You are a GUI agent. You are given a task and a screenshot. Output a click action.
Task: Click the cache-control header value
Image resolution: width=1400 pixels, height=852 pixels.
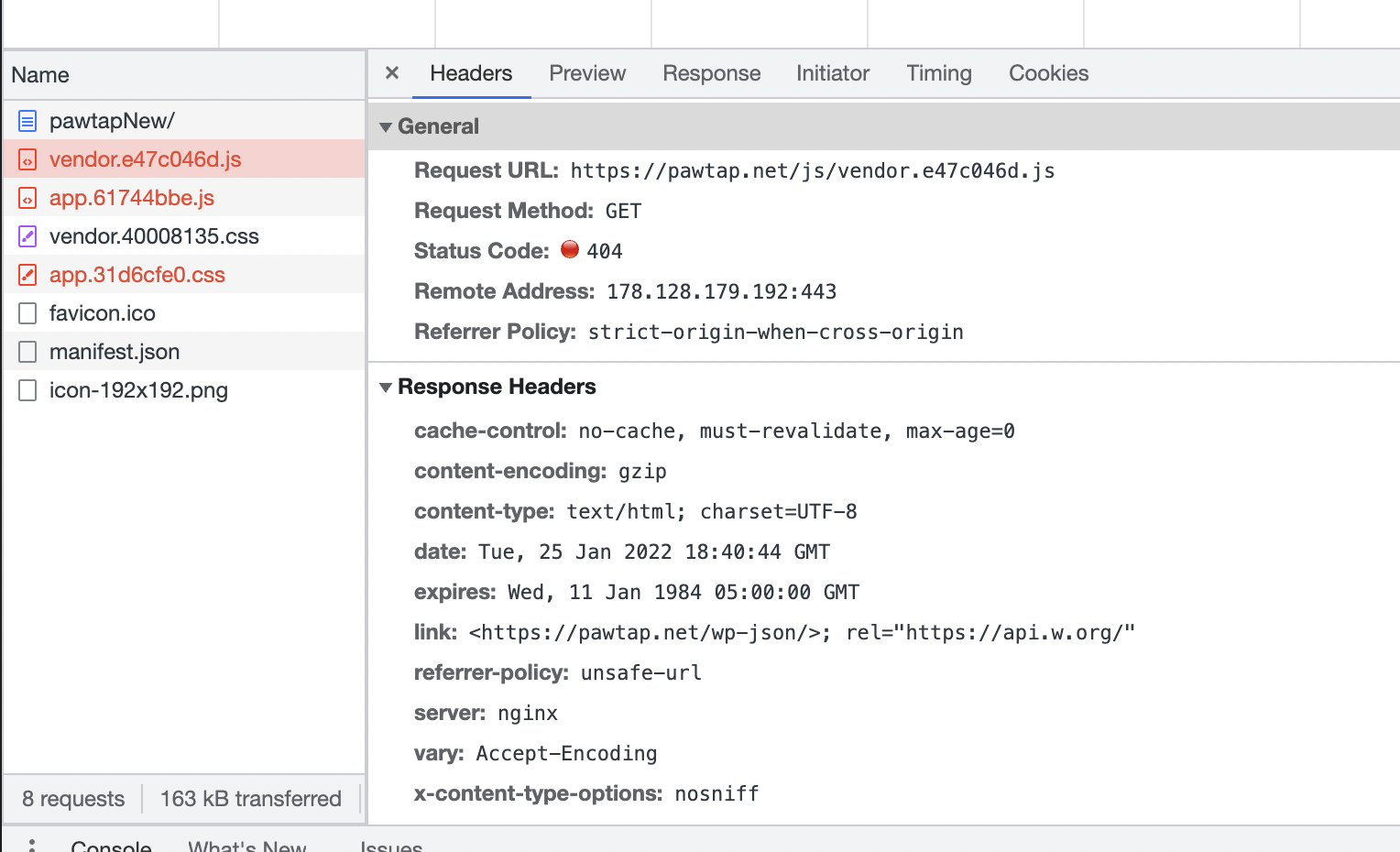(797, 431)
